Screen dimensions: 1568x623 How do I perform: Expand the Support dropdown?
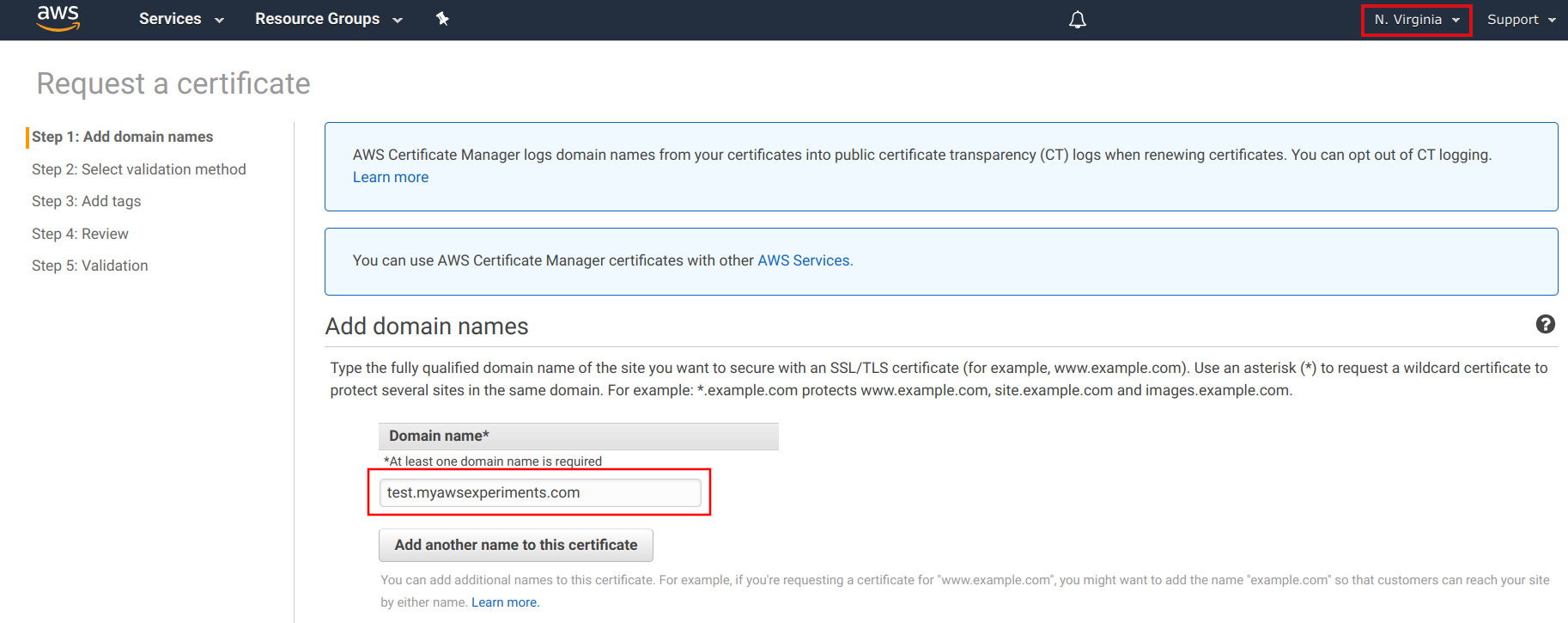point(1521,20)
